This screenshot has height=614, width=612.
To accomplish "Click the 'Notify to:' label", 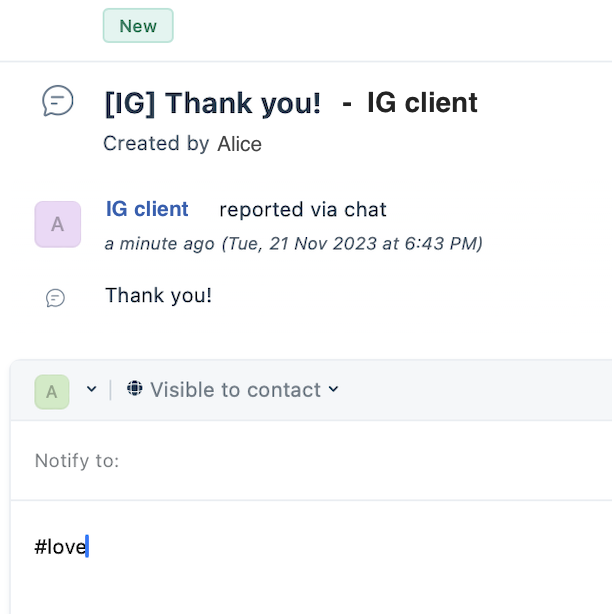I will pyautogui.click(x=77, y=460).
